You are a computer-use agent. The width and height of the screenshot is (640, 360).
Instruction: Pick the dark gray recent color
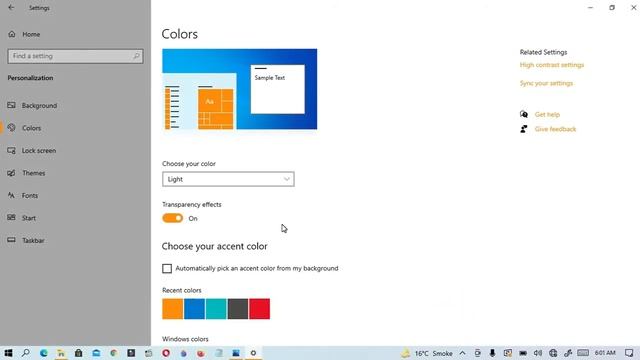click(x=238, y=309)
